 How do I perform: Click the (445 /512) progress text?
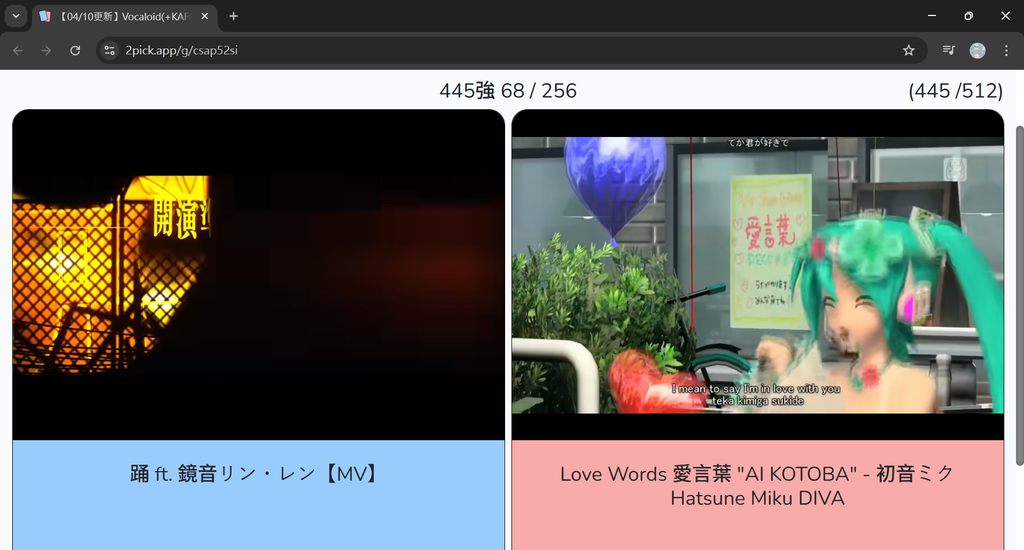(x=955, y=91)
